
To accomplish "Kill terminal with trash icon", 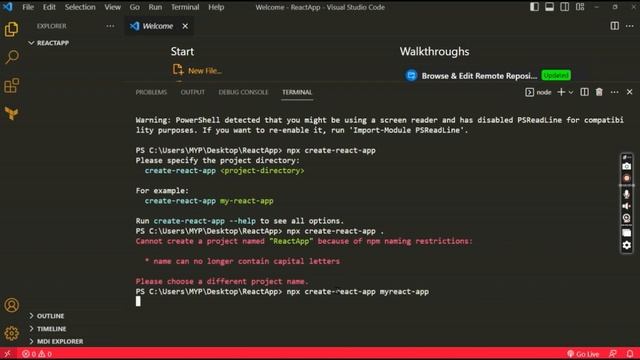I will click(x=599, y=92).
